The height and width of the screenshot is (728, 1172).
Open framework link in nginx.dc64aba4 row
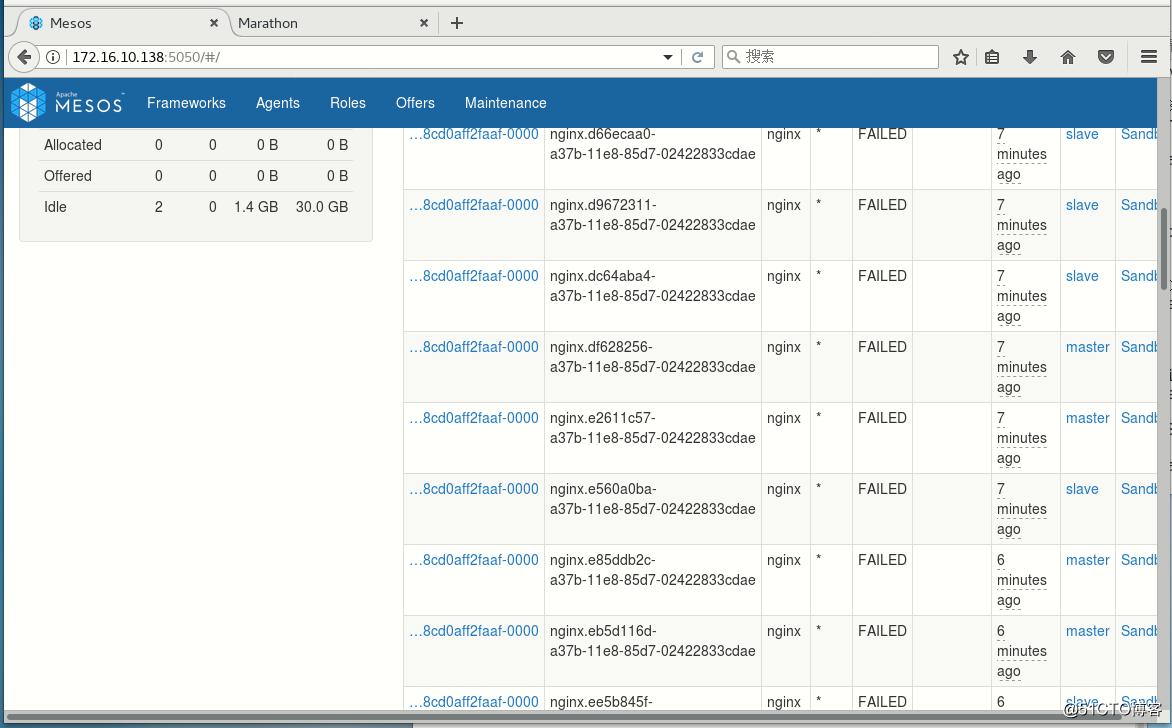point(474,276)
